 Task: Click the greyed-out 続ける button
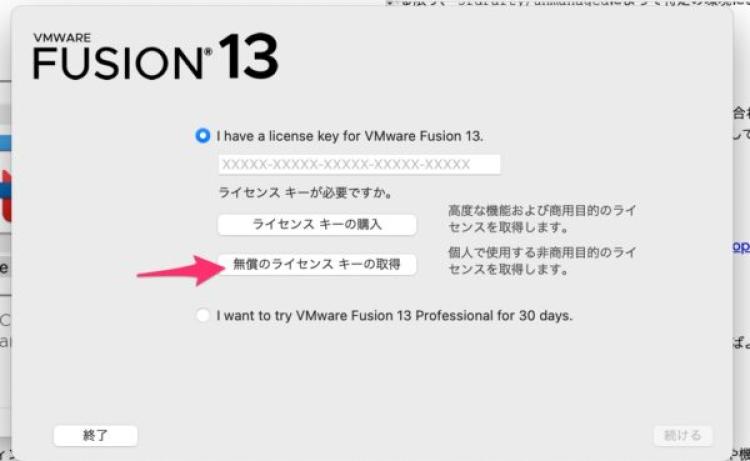point(683,436)
